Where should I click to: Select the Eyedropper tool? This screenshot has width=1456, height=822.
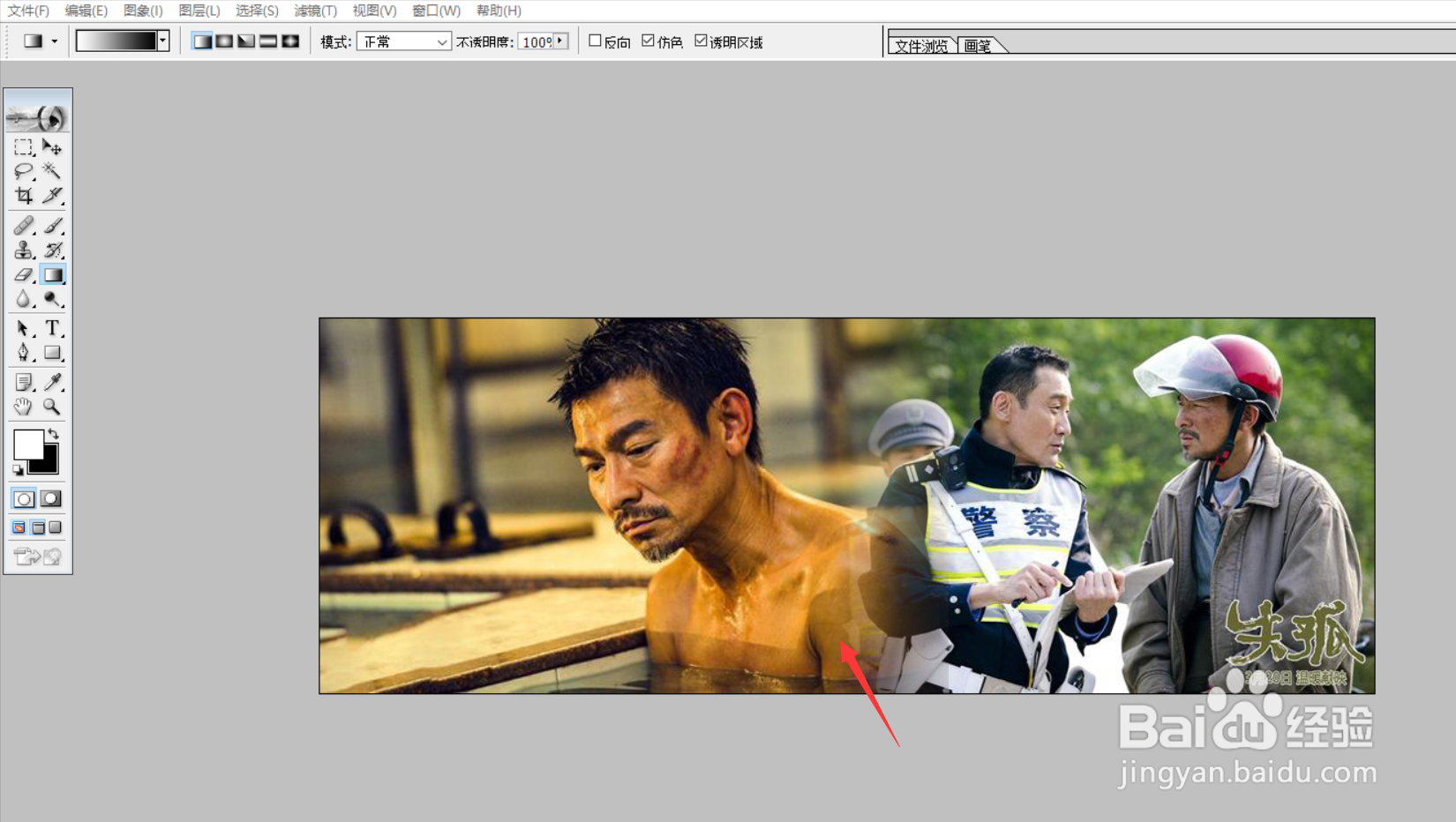click(x=52, y=382)
